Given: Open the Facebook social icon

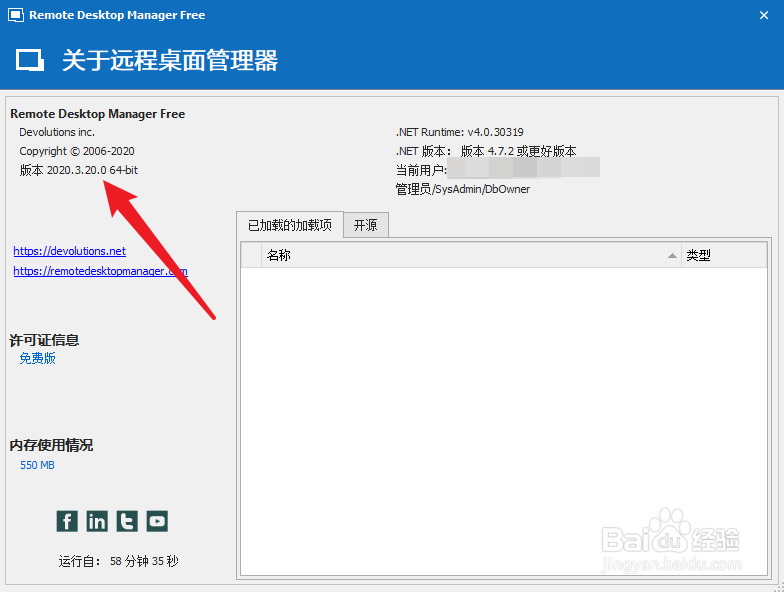Looking at the screenshot, I should [x=67, y=522].
